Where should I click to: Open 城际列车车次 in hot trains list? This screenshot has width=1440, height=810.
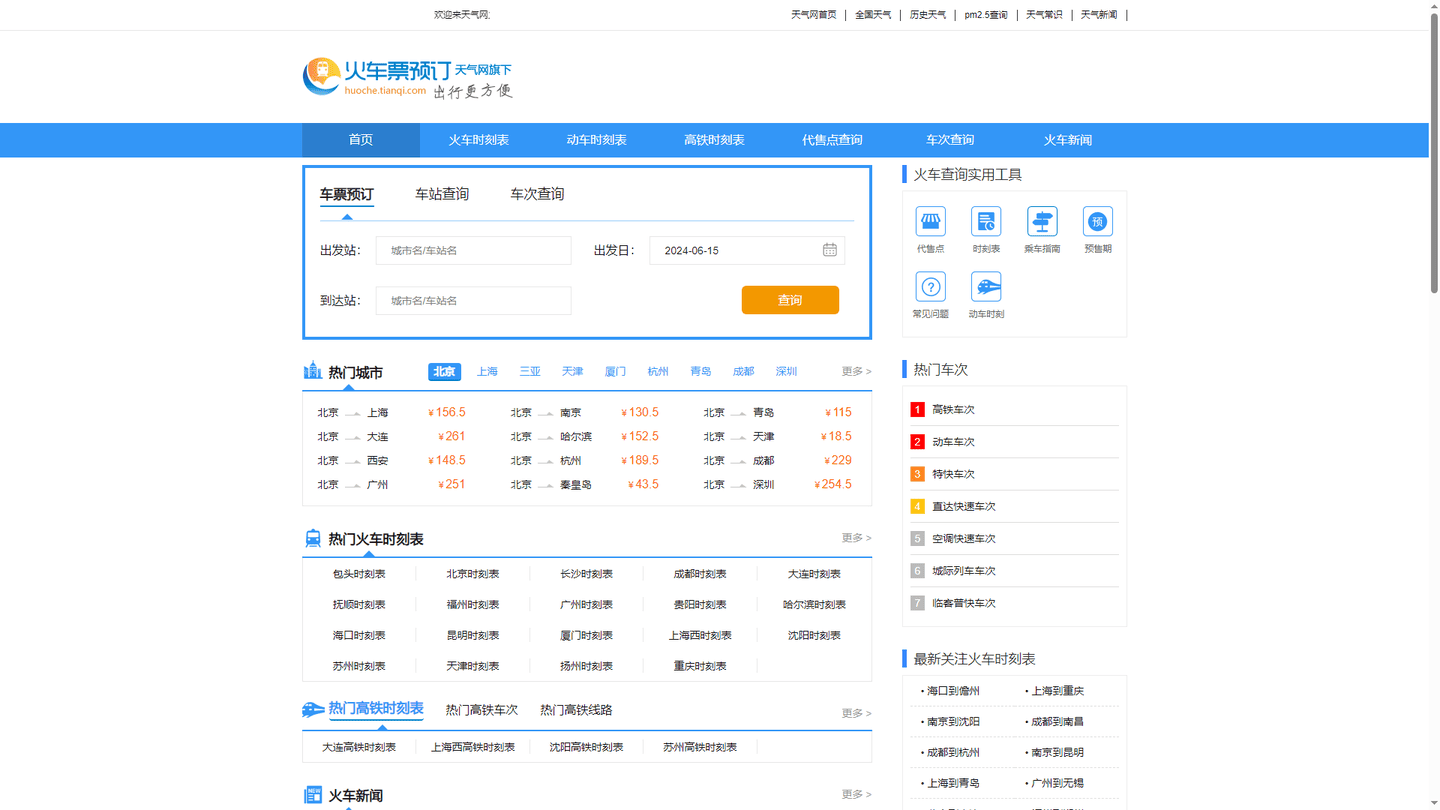tap(964, 571)
